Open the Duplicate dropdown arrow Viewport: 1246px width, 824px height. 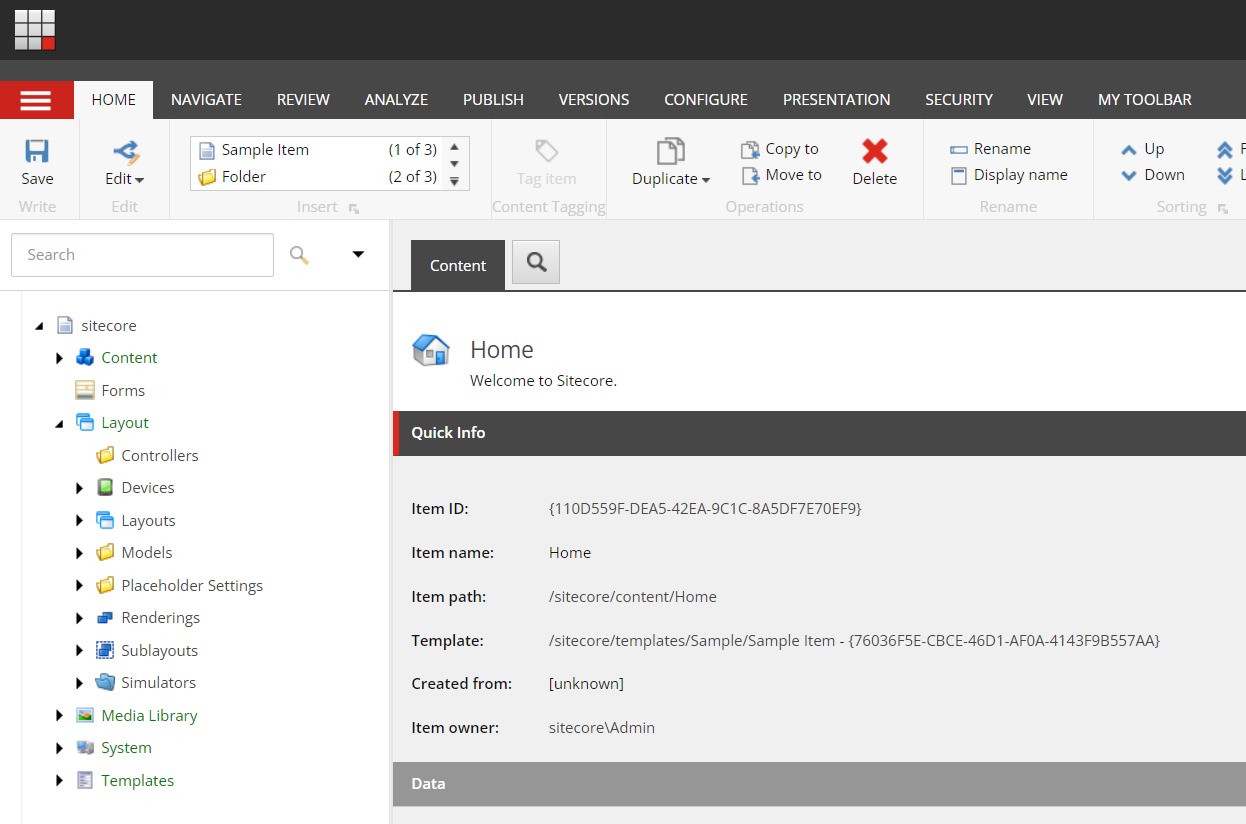(x=706, y=180)
